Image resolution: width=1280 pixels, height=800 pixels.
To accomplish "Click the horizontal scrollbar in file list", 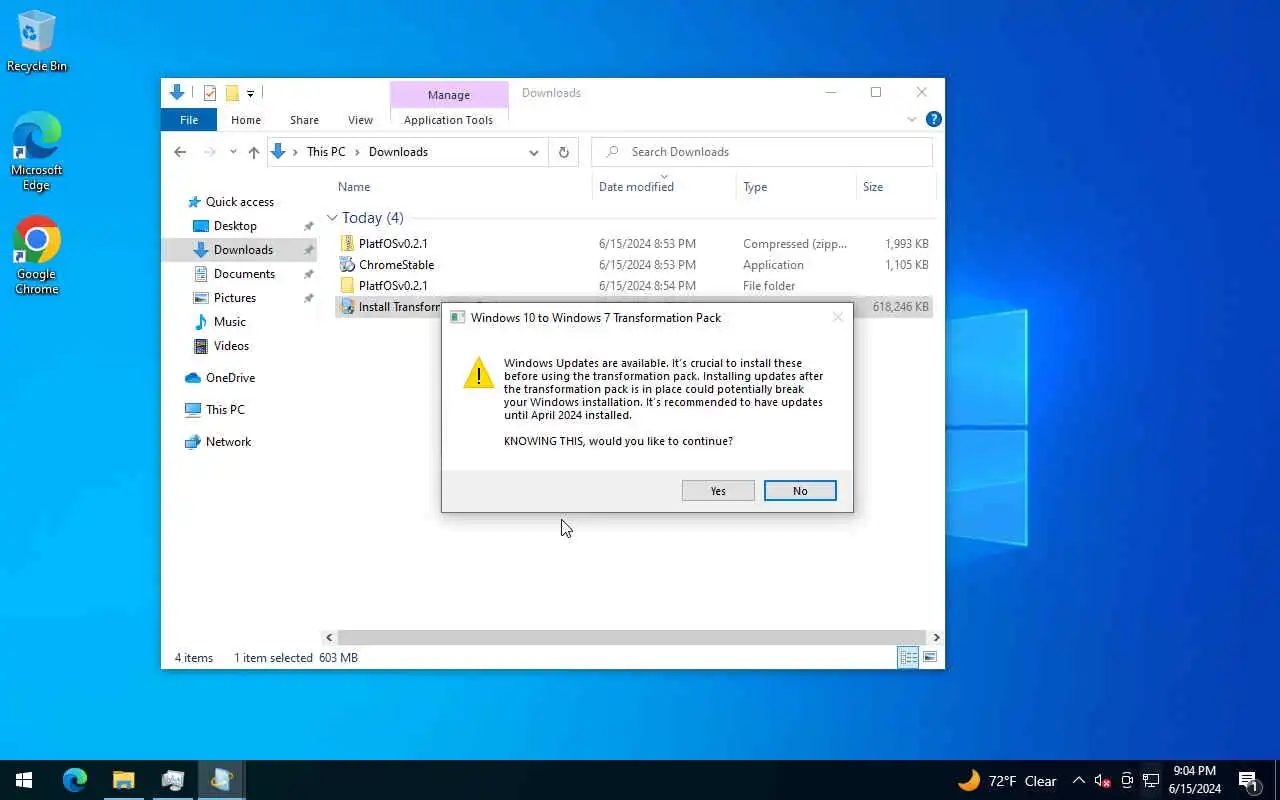I will point(632,637).
